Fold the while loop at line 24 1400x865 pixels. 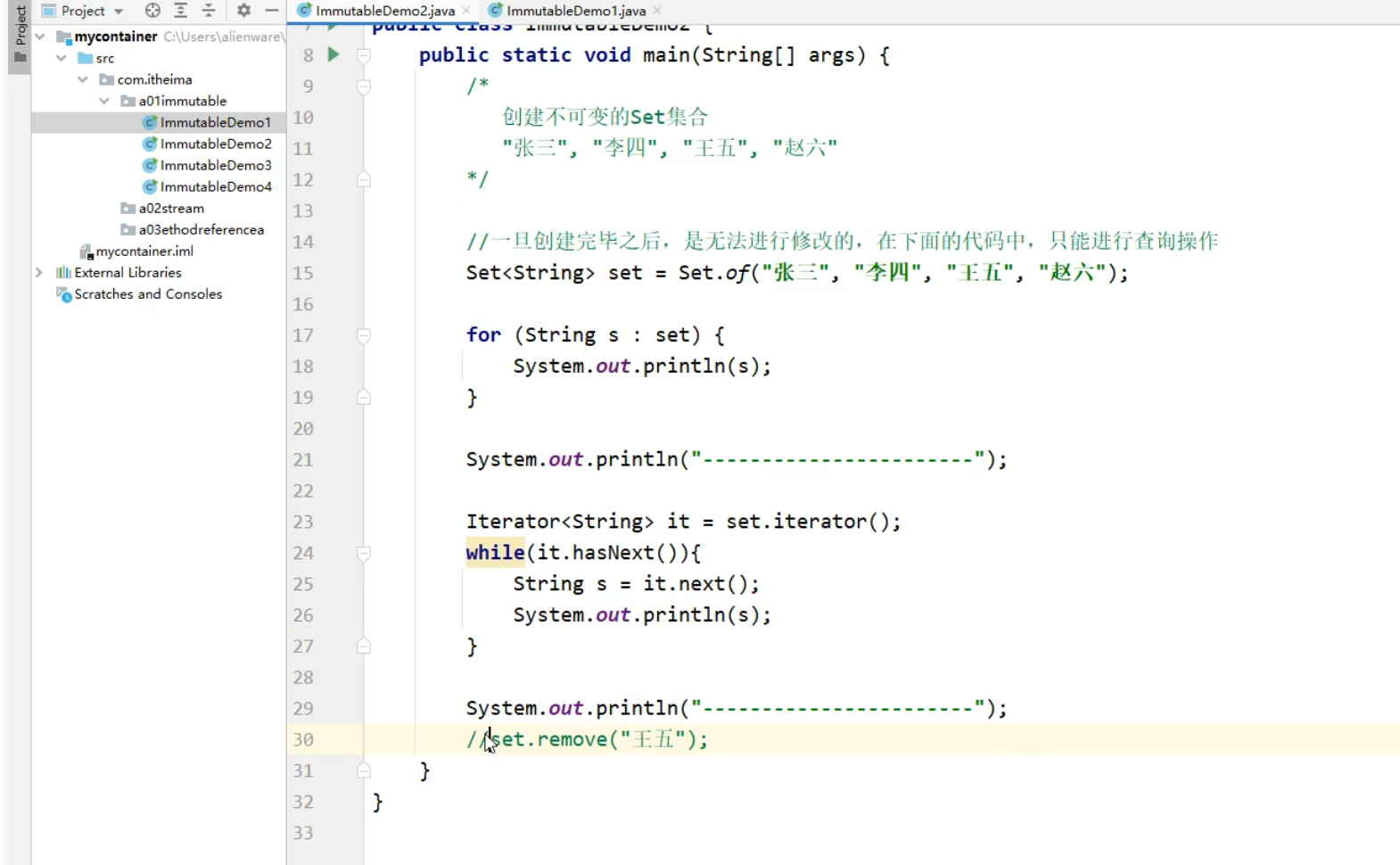click(364, 554)
